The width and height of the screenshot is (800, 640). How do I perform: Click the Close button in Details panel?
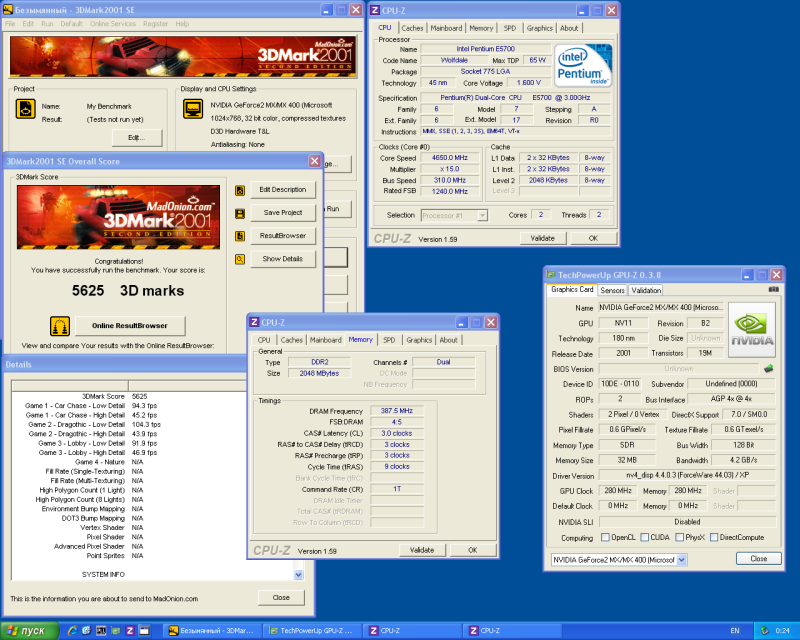click(x=281, y=598)
